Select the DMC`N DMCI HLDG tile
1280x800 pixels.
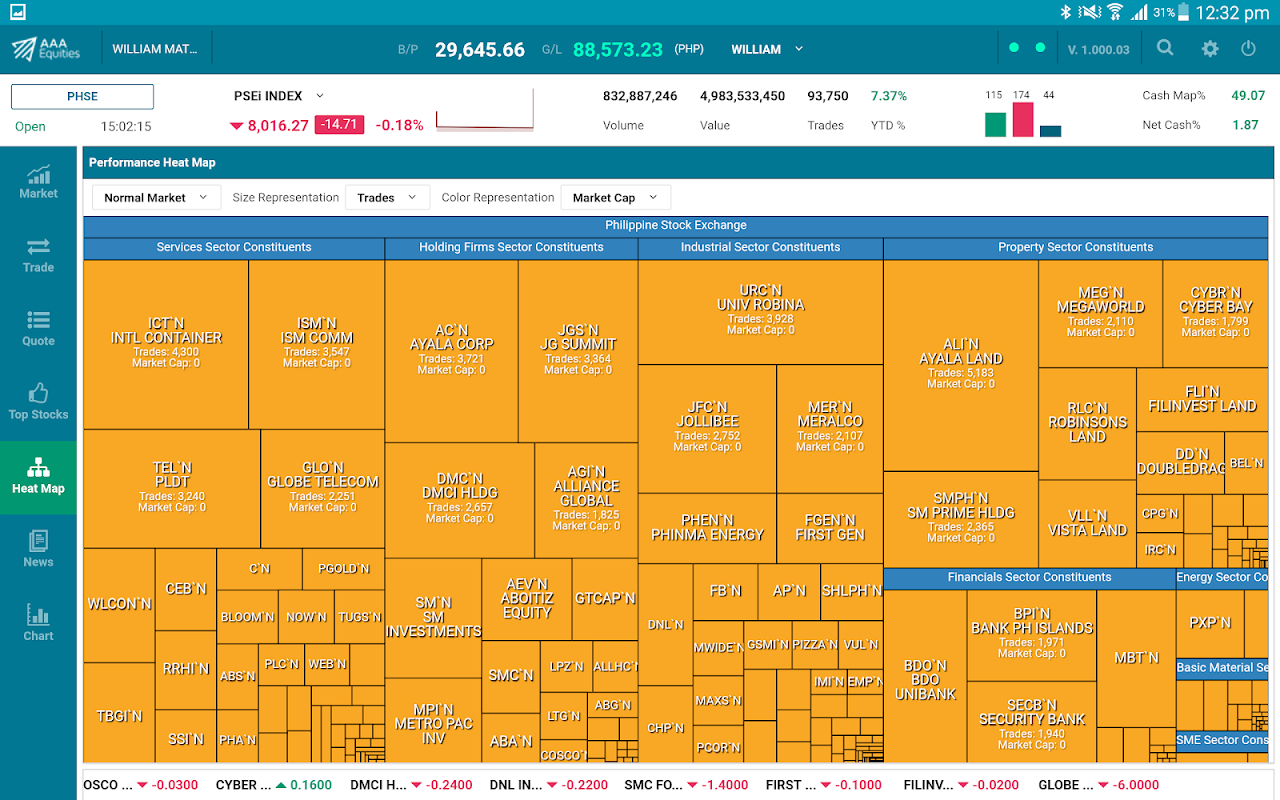(459, 500)
